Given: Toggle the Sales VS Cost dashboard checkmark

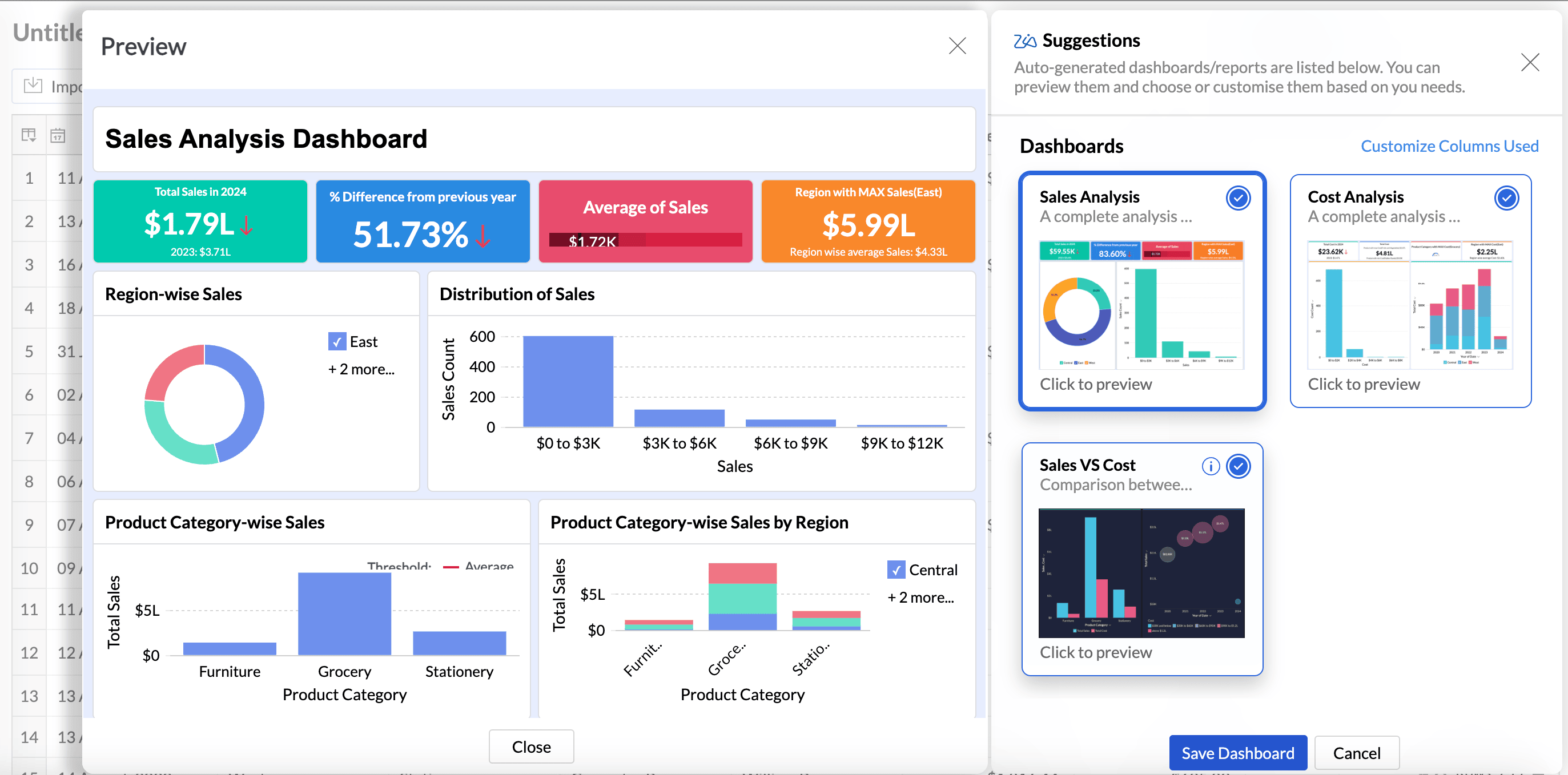Looking at the screenshot, I should pyautogui.click(x=1238, y=466).
